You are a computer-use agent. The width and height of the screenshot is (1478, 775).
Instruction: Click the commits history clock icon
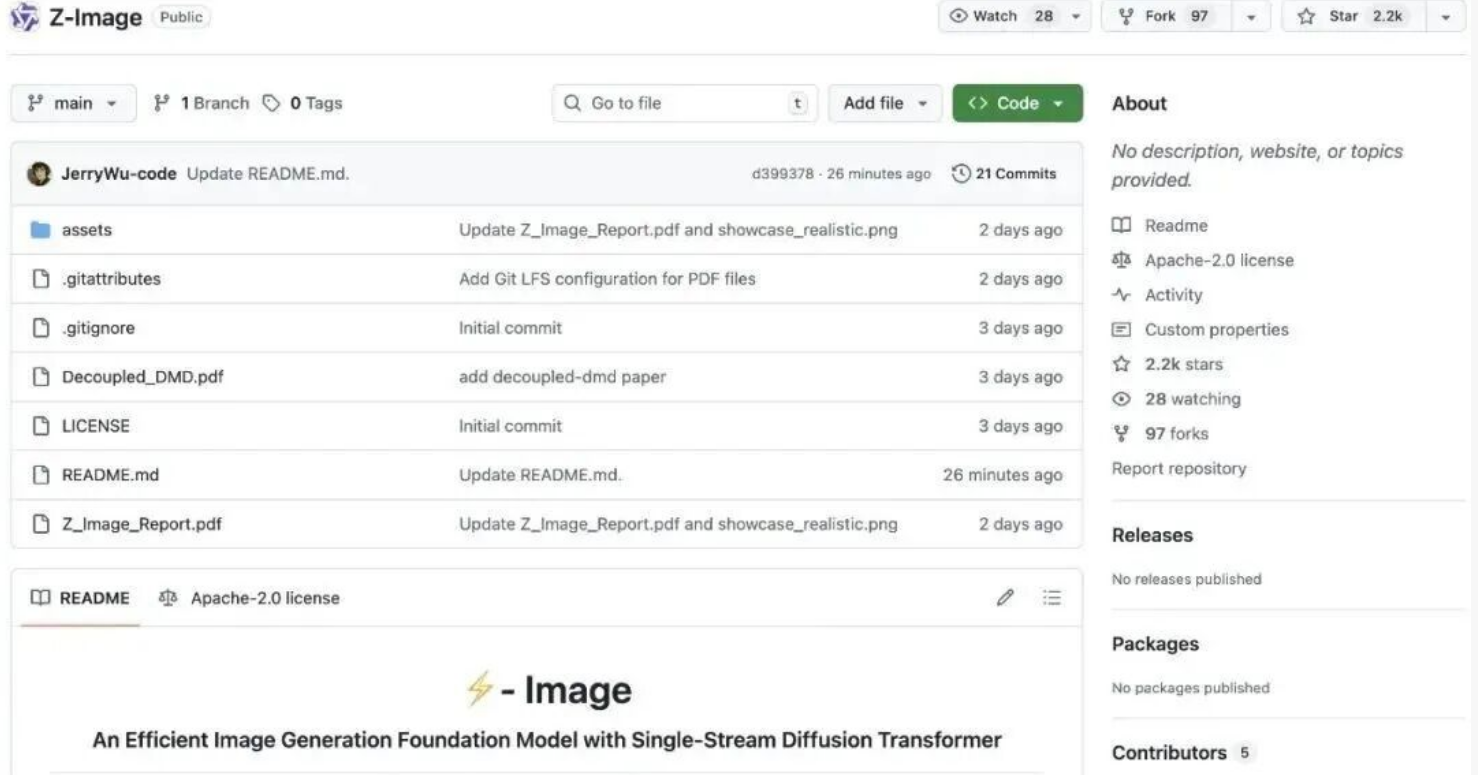(961, 173)
